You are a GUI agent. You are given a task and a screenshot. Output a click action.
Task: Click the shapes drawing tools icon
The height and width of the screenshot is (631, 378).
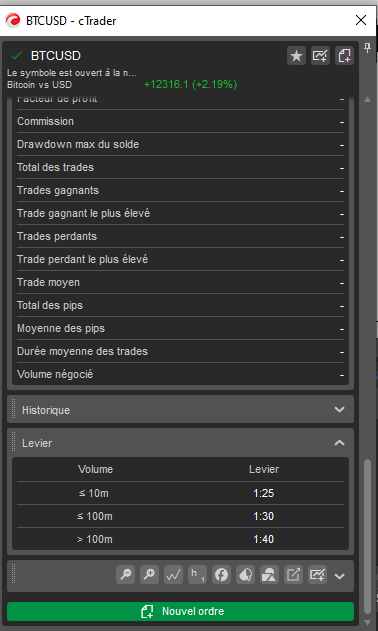tap(269, 574)
